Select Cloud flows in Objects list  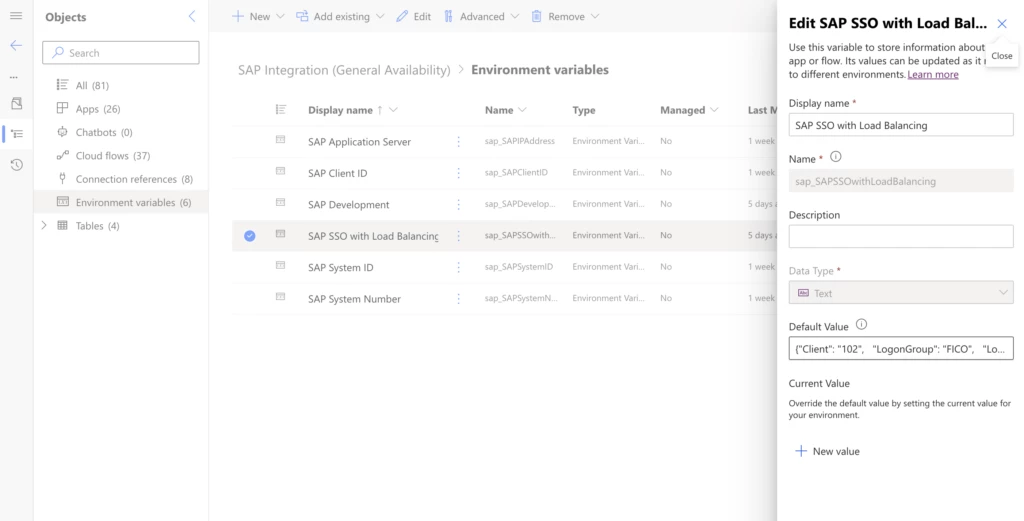(112, 156)
